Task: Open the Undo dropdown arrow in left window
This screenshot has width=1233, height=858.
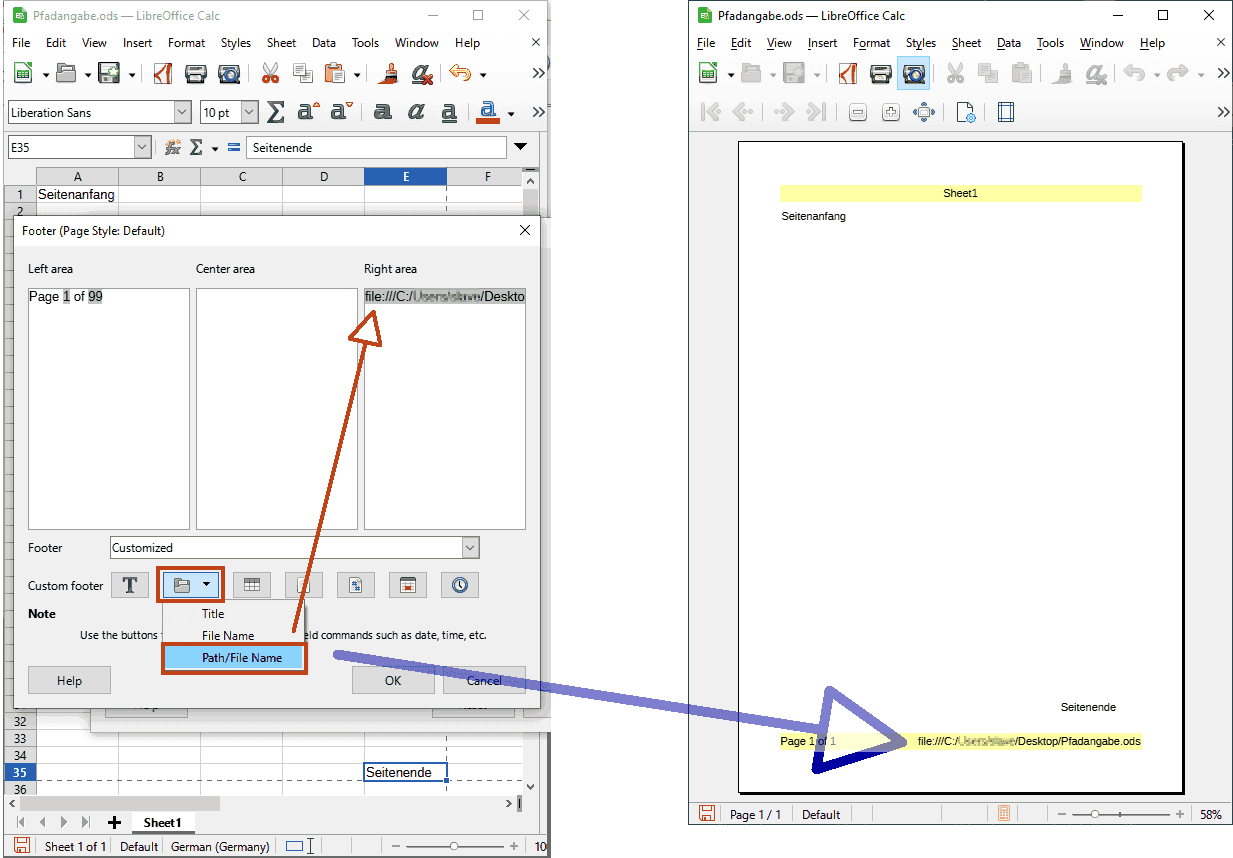Action: (483, 75)
